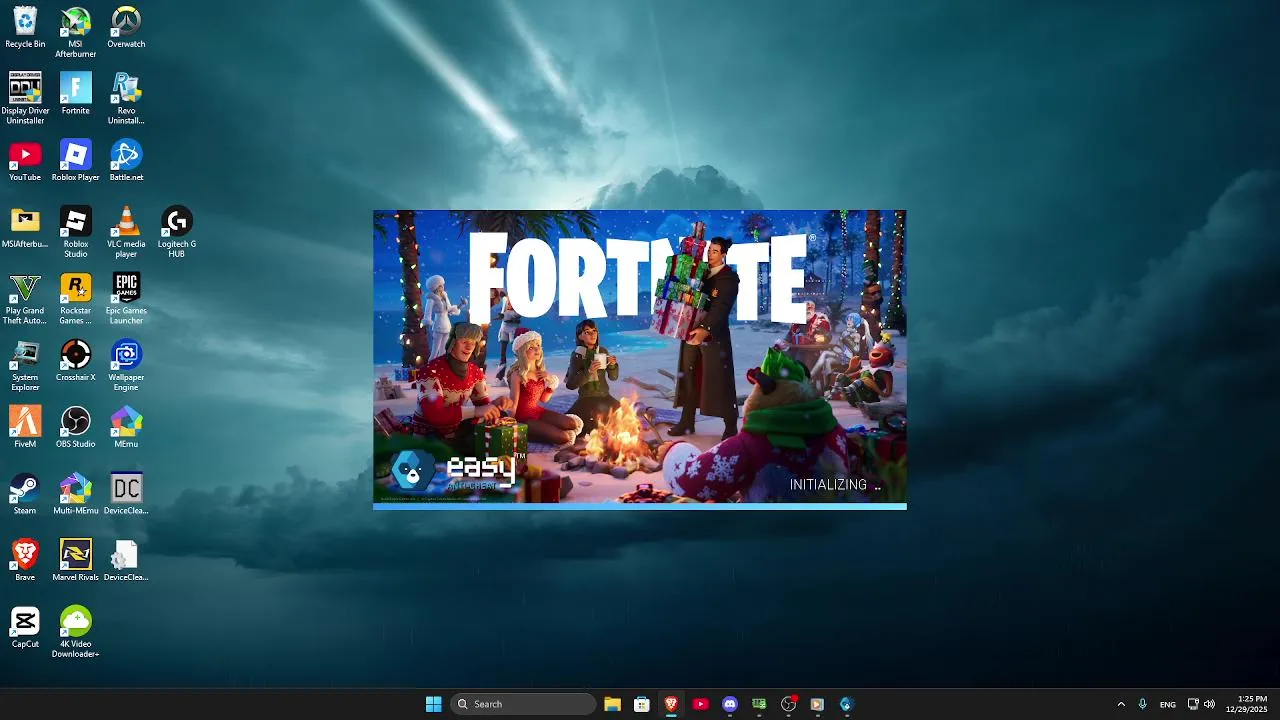Select DeviceClea... icon with DC logo
The image size is (1280, 720).
[126, 494]
